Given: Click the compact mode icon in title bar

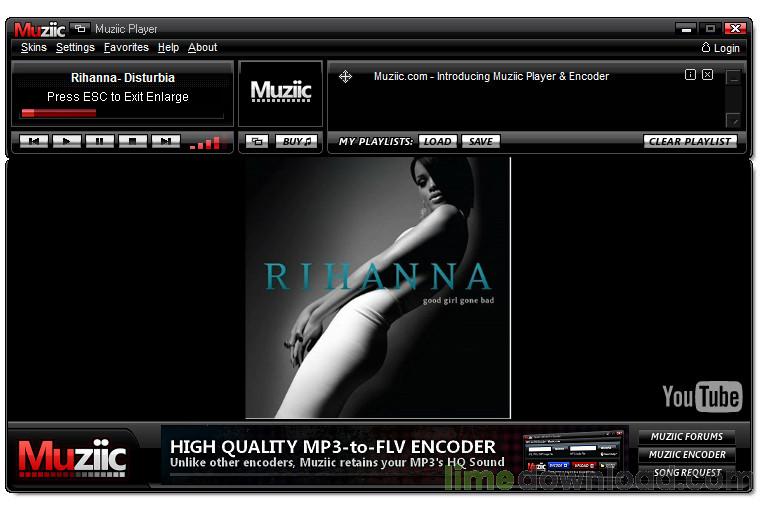Looking at the screenshot, I should pyautogui.click(x=80, y=29).
